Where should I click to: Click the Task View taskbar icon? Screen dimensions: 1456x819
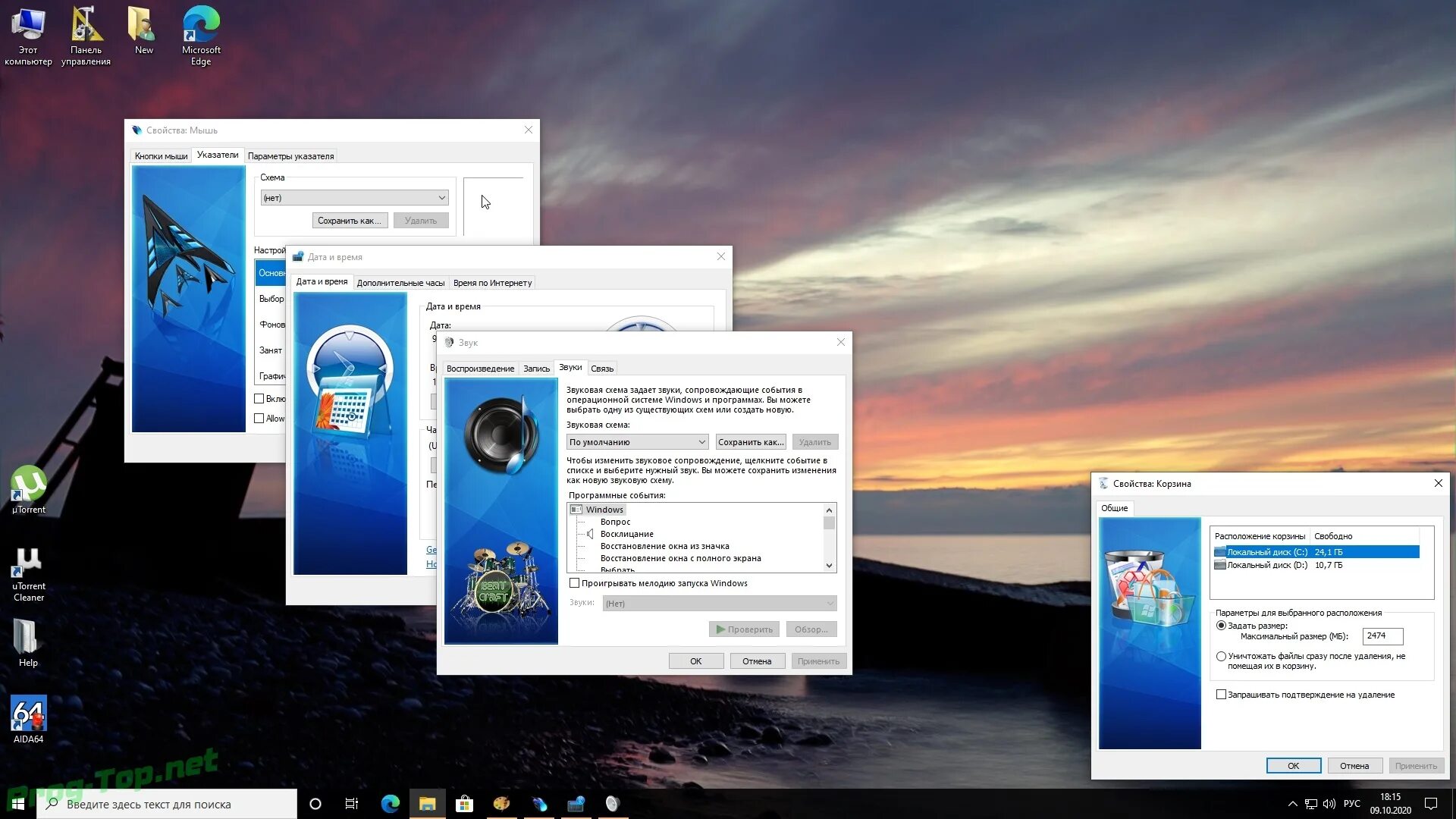[352, 804]
